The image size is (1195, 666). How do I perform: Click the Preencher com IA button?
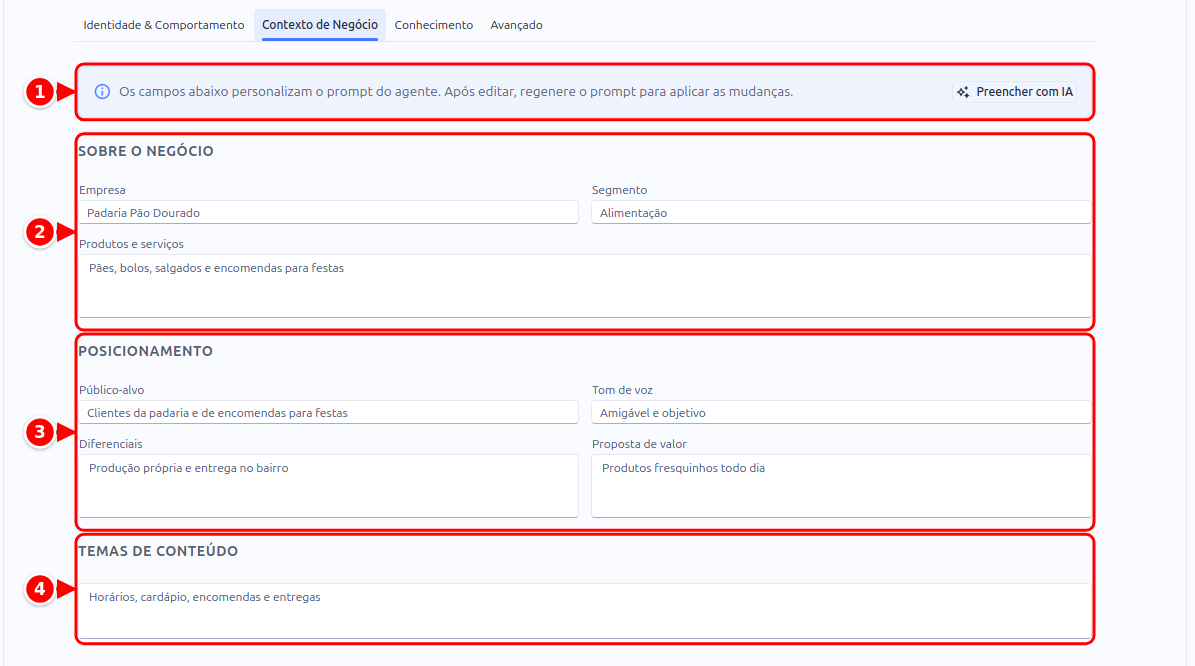[1014, 92]
